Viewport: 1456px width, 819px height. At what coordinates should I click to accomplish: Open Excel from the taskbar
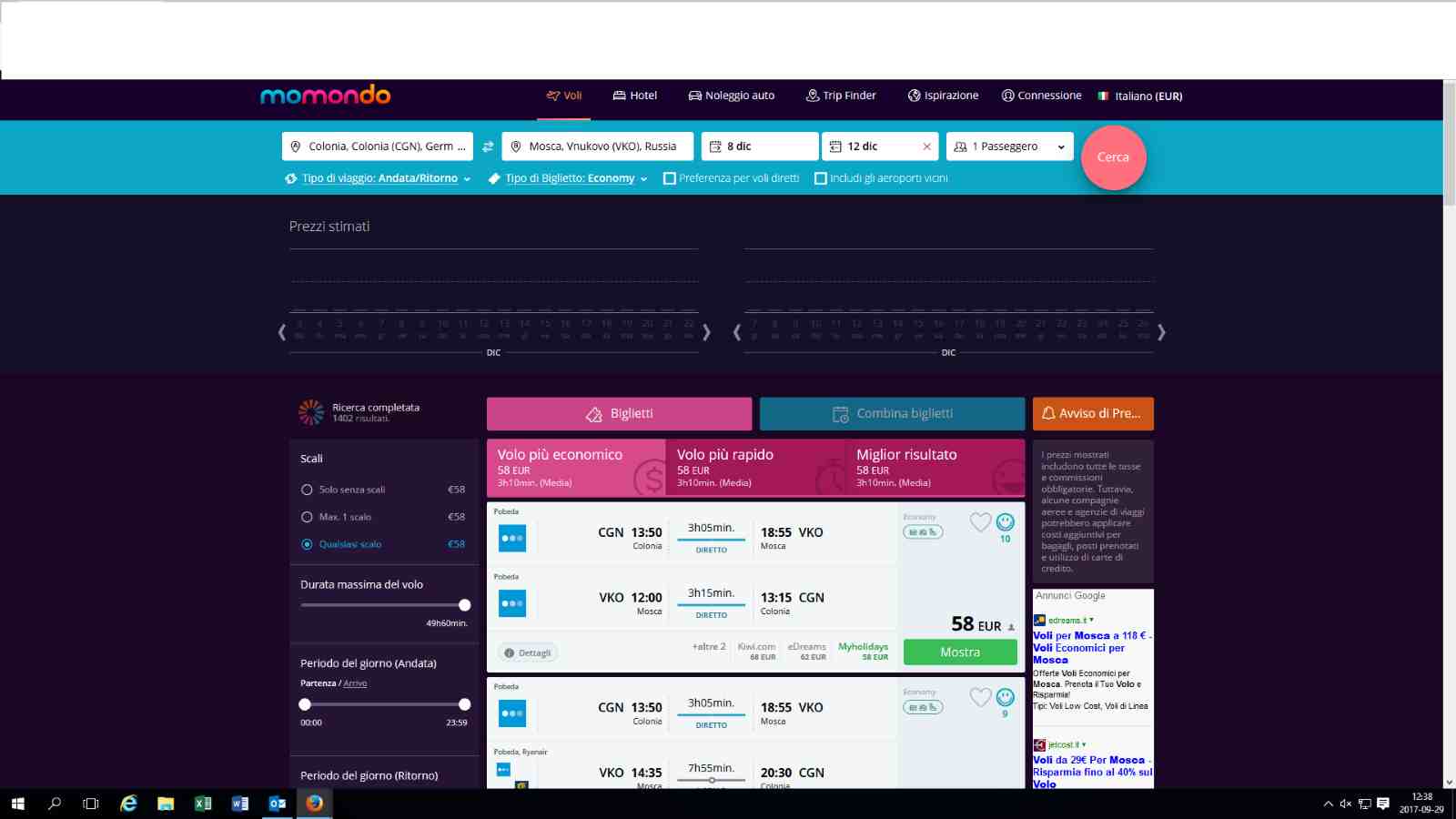pos(203,804)
